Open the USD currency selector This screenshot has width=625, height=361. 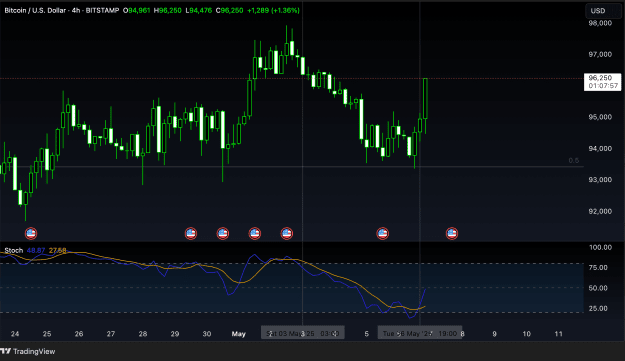pyautogui.click(x=603, y=11)
